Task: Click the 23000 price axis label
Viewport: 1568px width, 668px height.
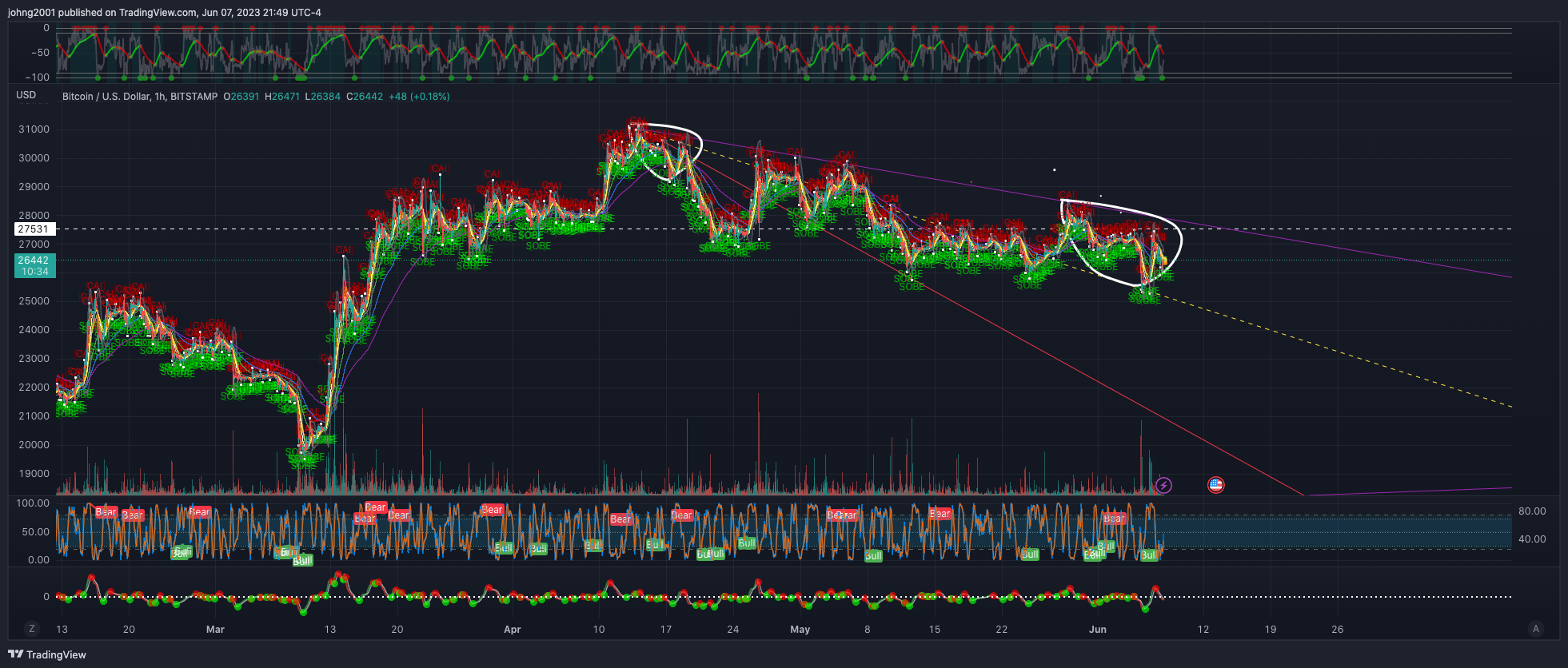Action: pyautogui.click(x=34, y=359)
